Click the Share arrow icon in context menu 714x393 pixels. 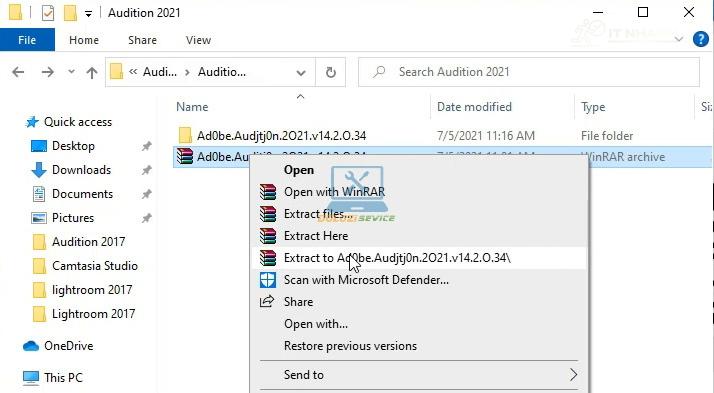pos(267,301)
